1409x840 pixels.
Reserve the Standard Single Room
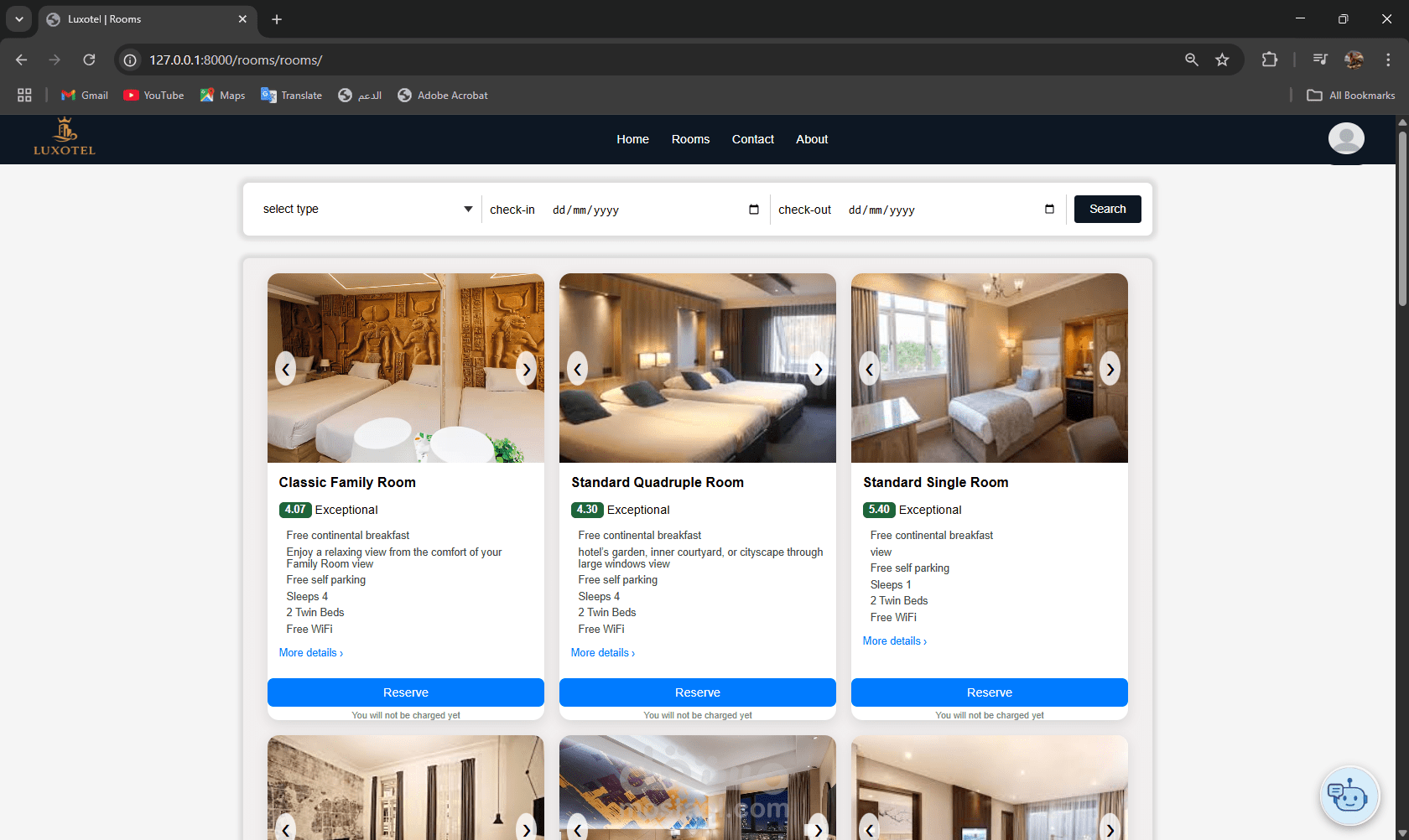pyautogui.click(x=990, y=692)
